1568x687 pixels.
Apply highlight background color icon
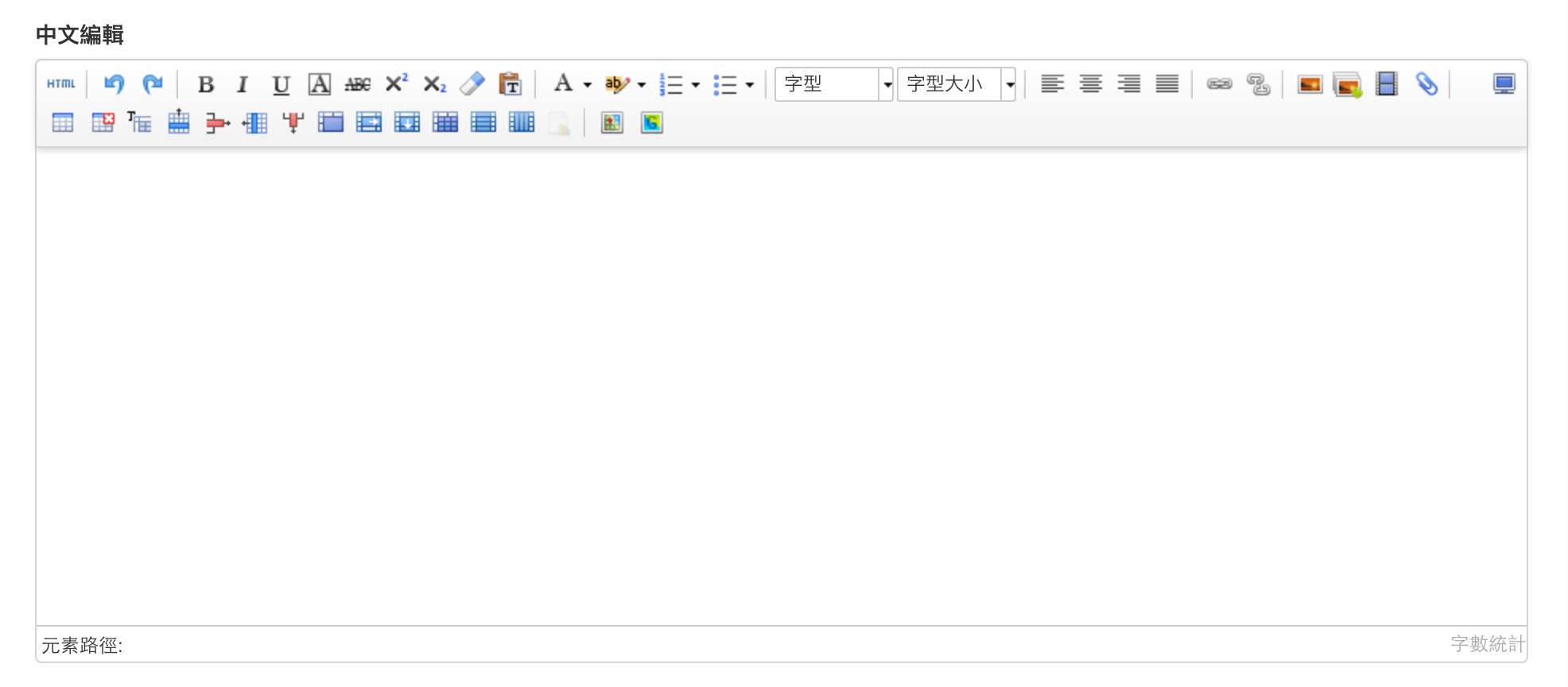click(x=617, y=83)
